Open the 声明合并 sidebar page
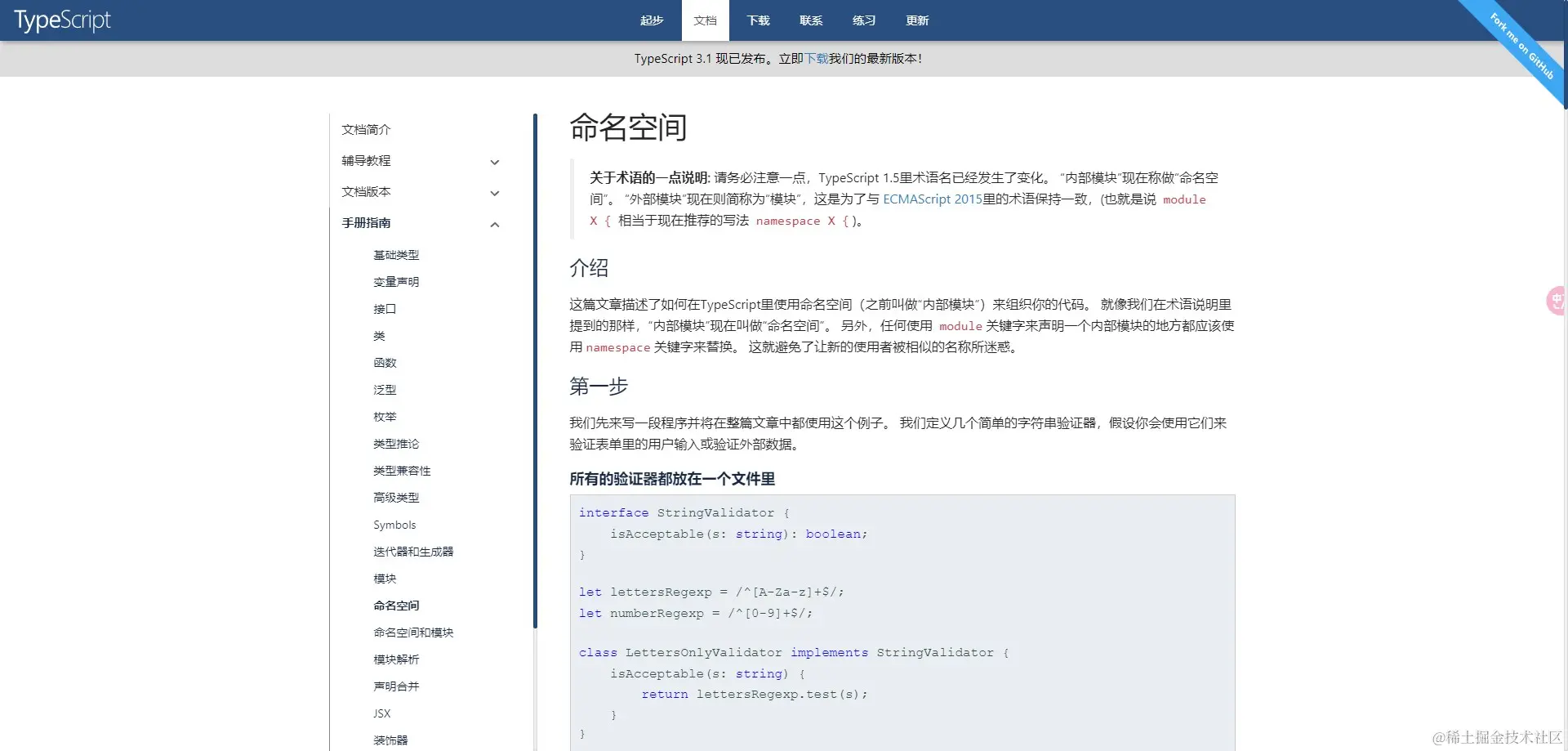 click(x=396, y=686)
